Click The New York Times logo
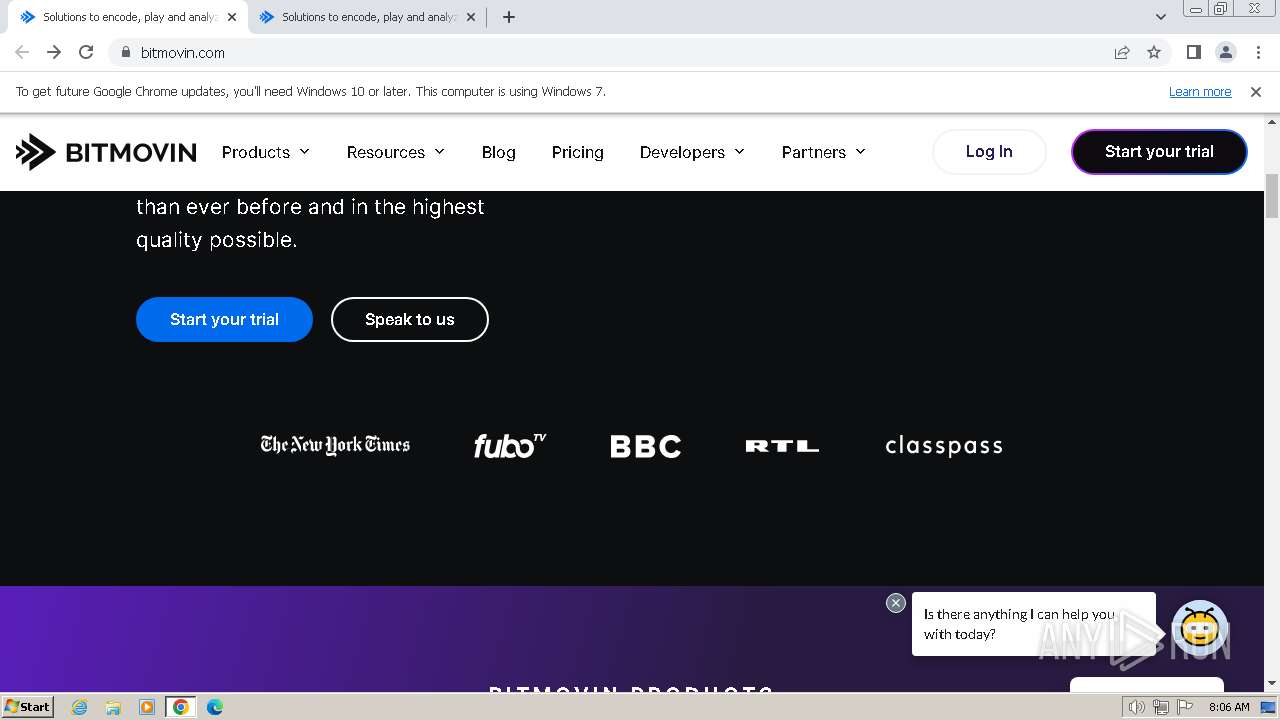The width and height of the screenshot is (1280, 720). pyautogui.click(x=335, y=445)
